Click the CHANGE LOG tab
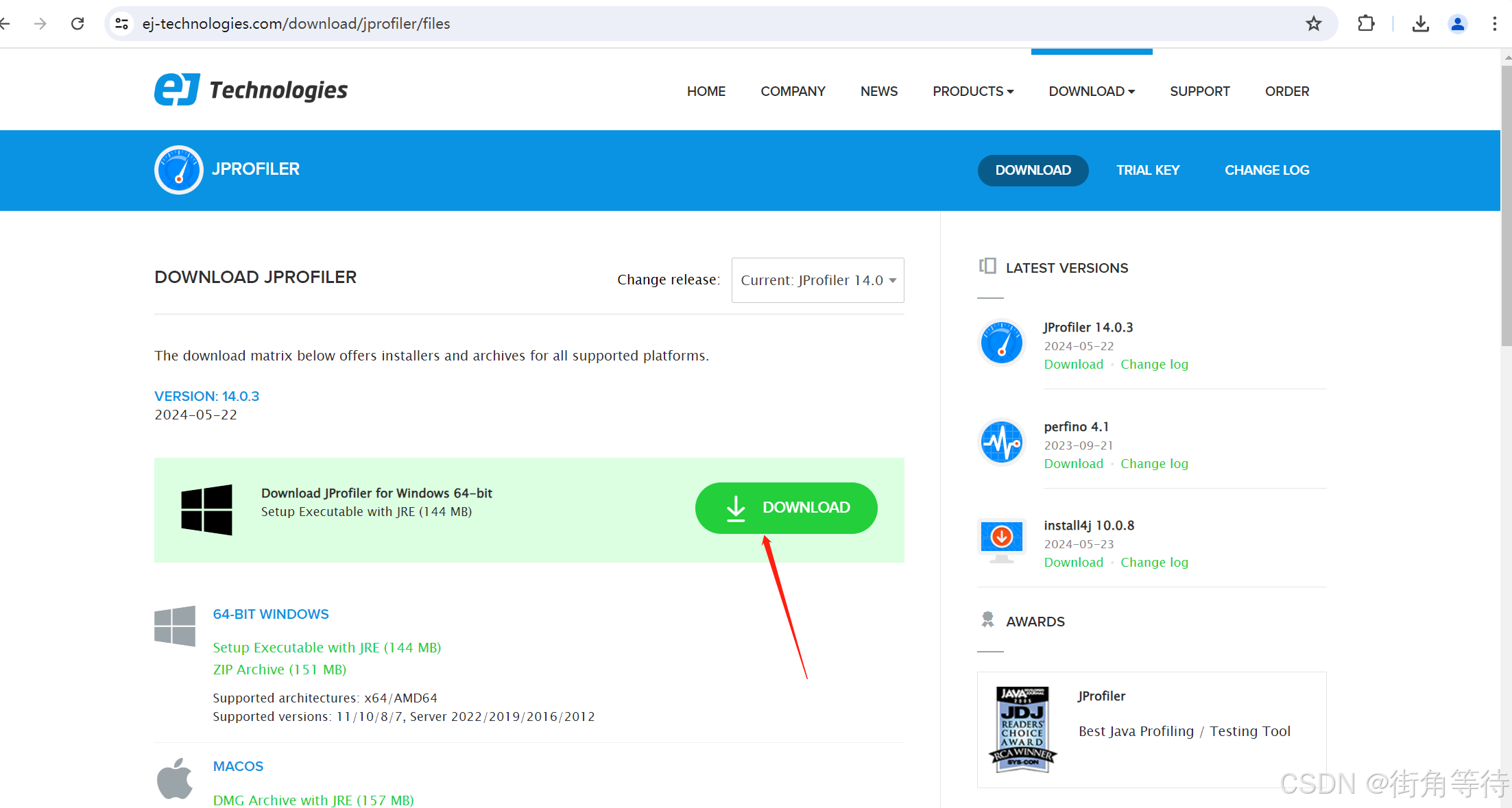The height and width of the screenshot is (808, 1512). [1268, 170]
